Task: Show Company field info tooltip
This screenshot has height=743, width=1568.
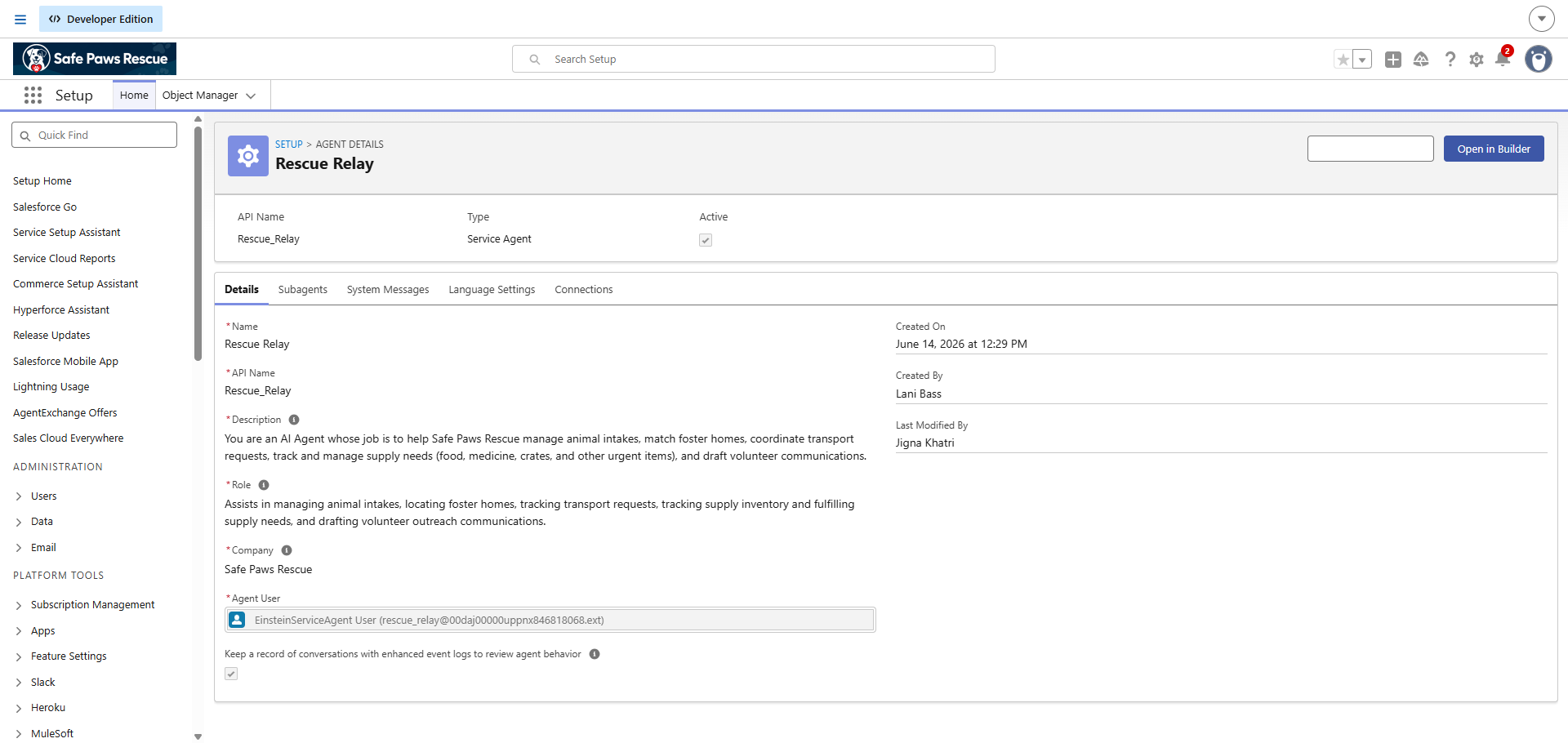Action: pyautogui.click(x=287, y=550)
